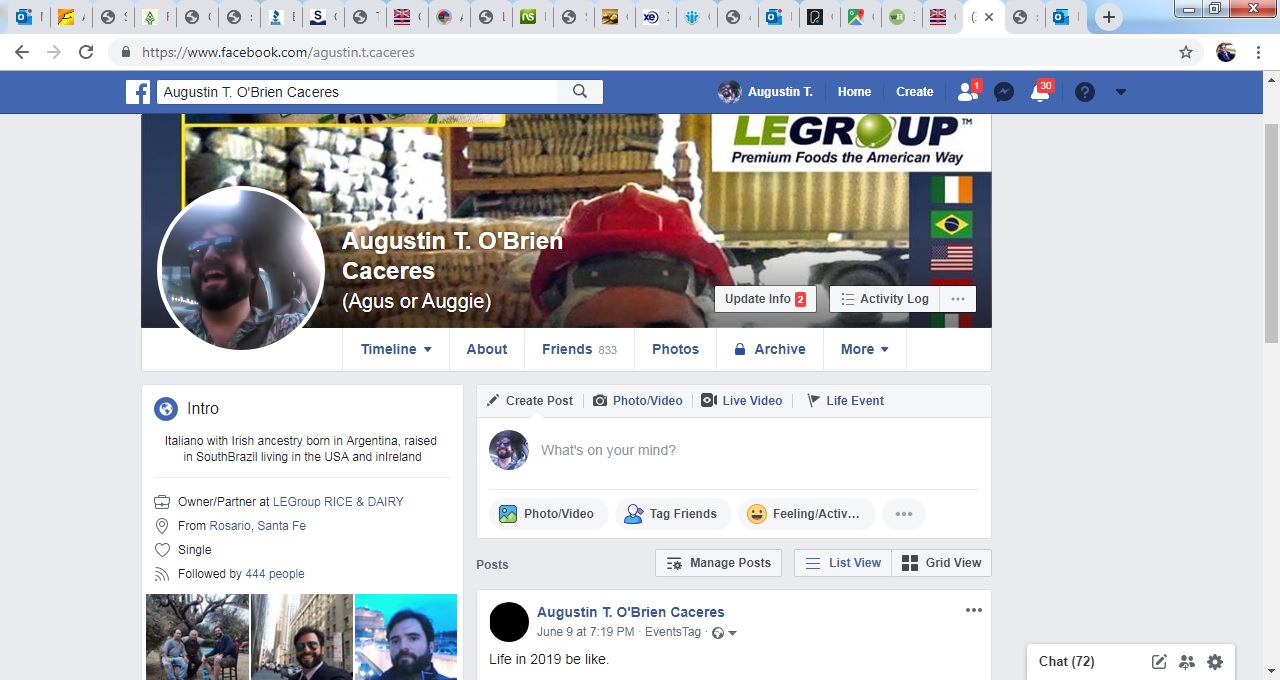Bookmark this page with star icon
Image resolution: width=1280 pixels, height=680 pixels.
[x=1186, y=52]
